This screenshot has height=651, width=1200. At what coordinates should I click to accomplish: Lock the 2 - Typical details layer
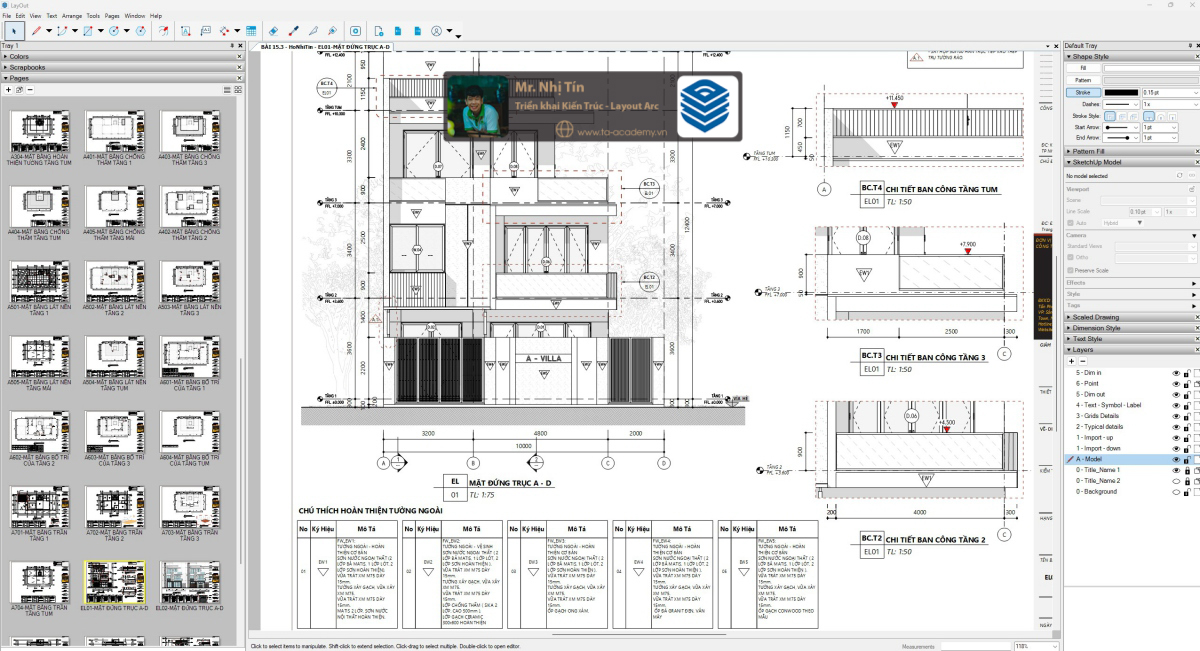point(1187,427)
